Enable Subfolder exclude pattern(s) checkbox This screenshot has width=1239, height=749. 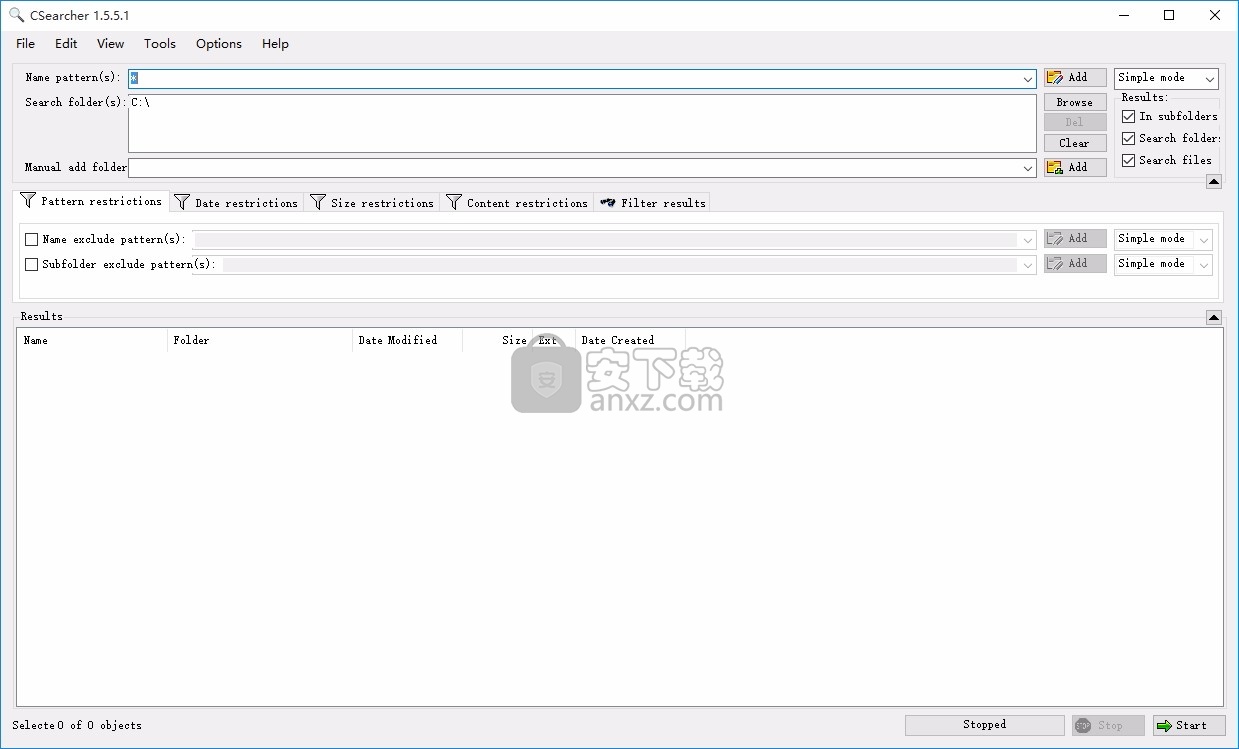point(32,264)
